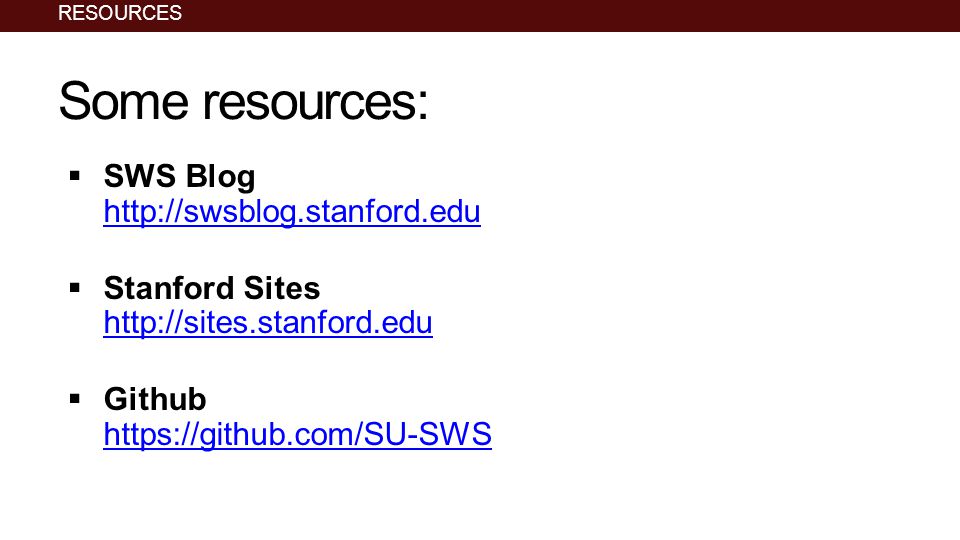Click https:// in the Github URL
The image size is (960, 540).
pos(151,435)
